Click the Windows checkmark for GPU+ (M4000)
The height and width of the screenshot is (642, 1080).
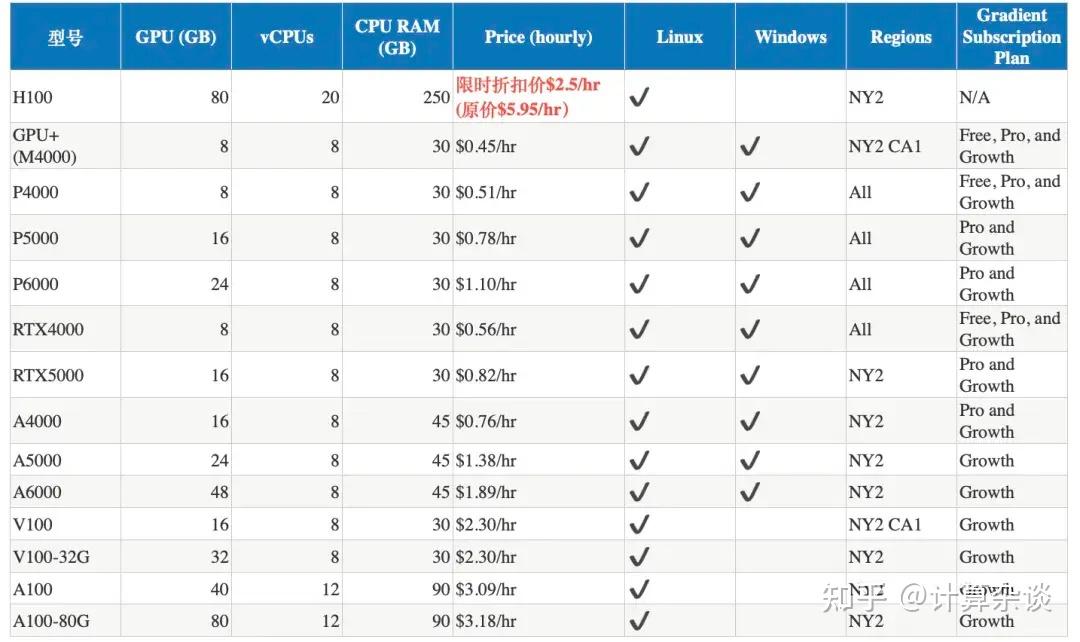750,146
